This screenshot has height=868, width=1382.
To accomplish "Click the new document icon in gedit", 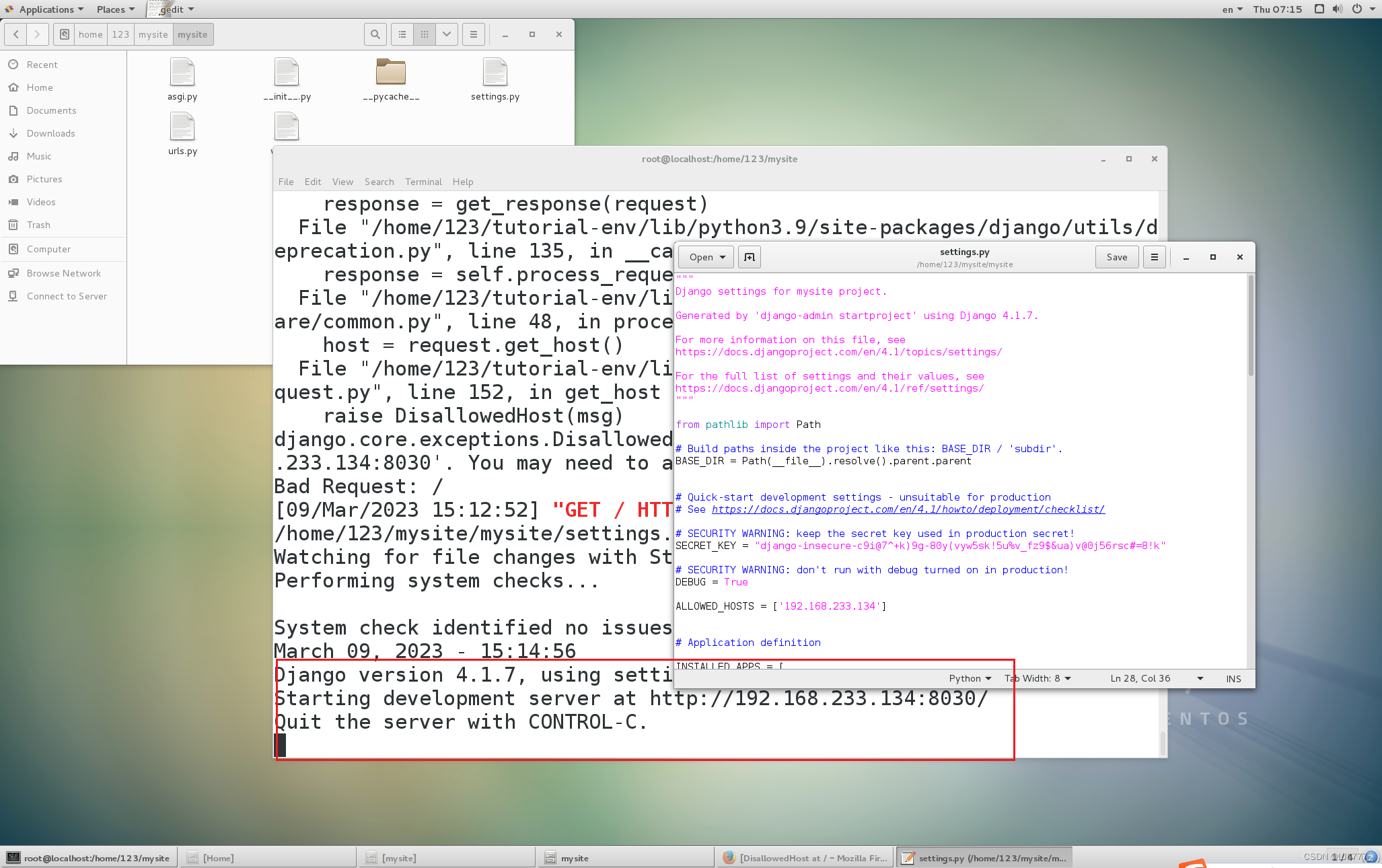I will [x=750, y=257].
